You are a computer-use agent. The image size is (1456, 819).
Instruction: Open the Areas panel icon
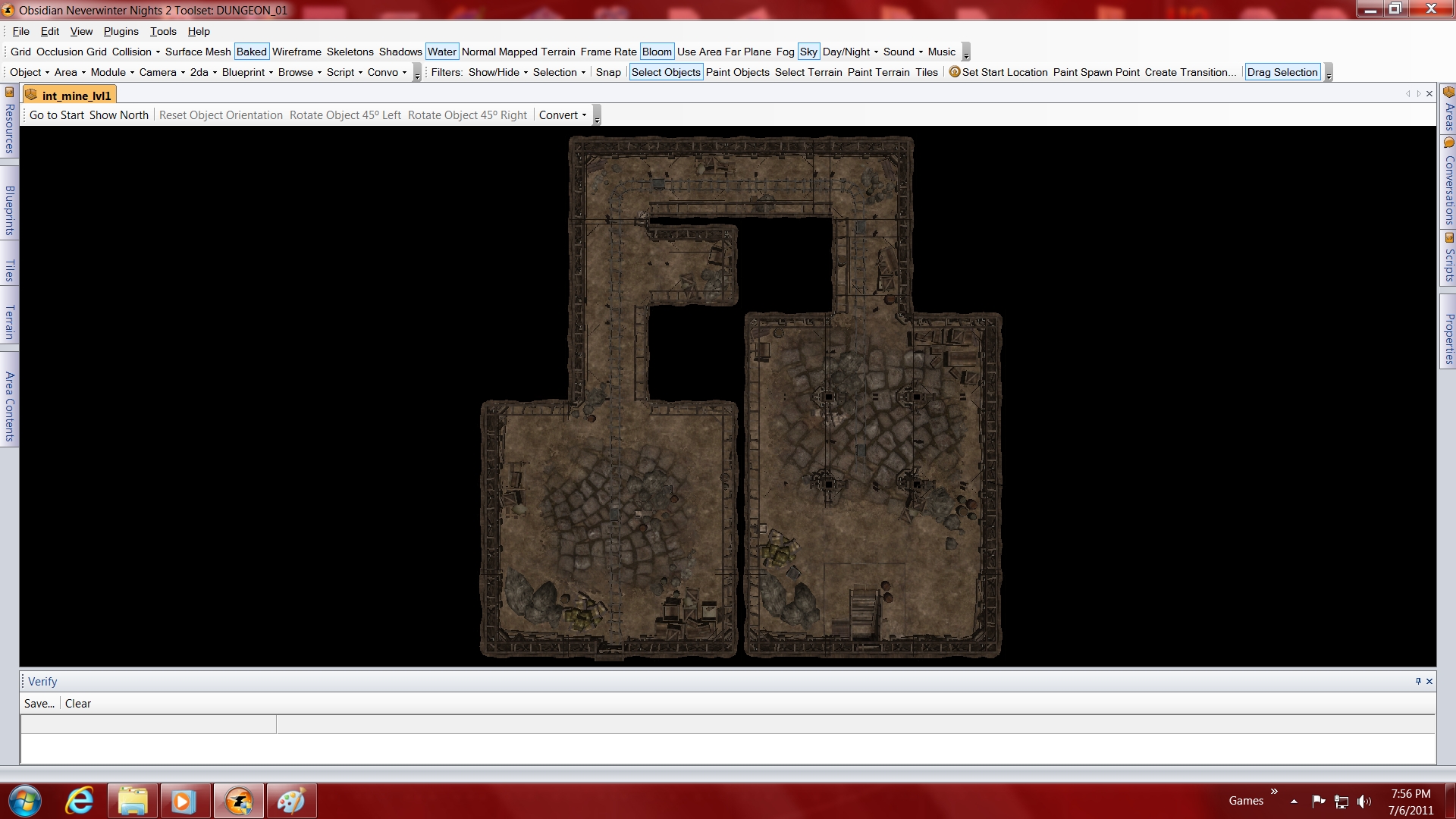[1448, 93]
